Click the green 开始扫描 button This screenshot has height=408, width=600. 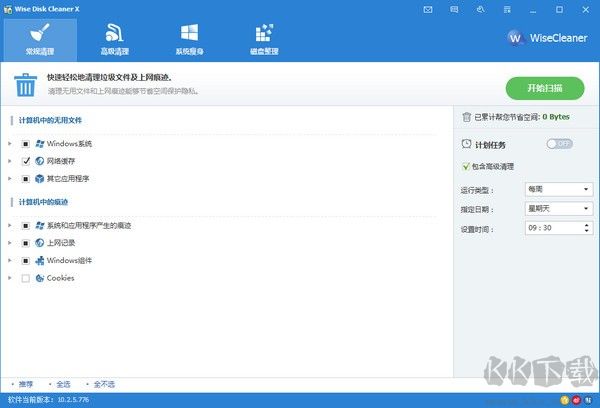[544, 87]
